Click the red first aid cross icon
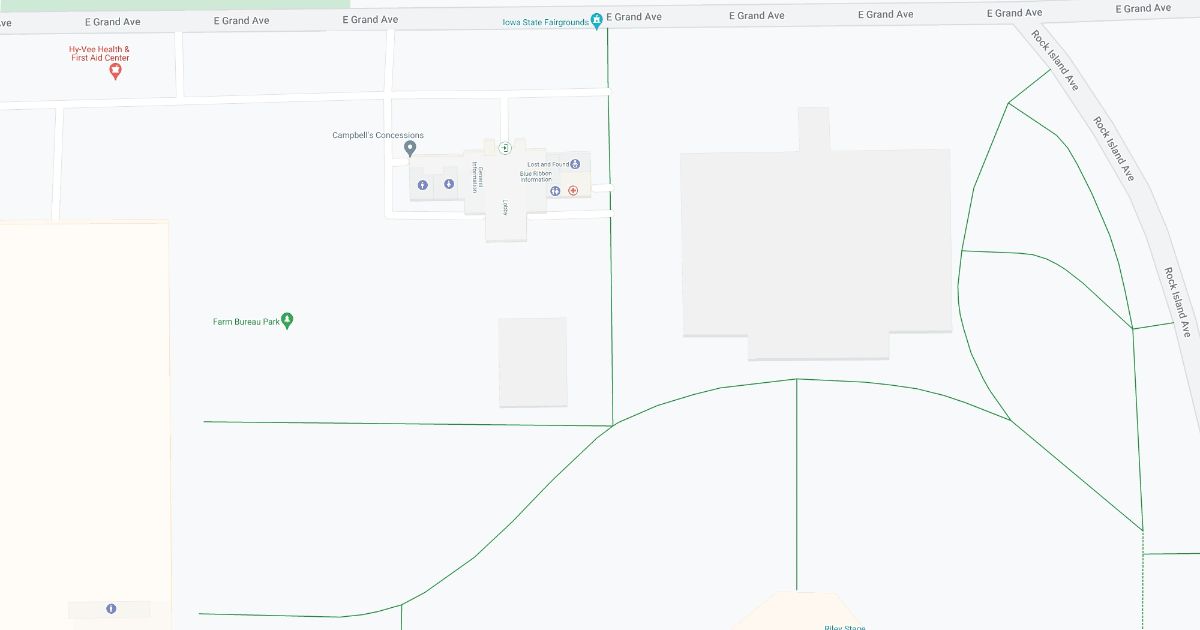 click(x=573, y=190)
